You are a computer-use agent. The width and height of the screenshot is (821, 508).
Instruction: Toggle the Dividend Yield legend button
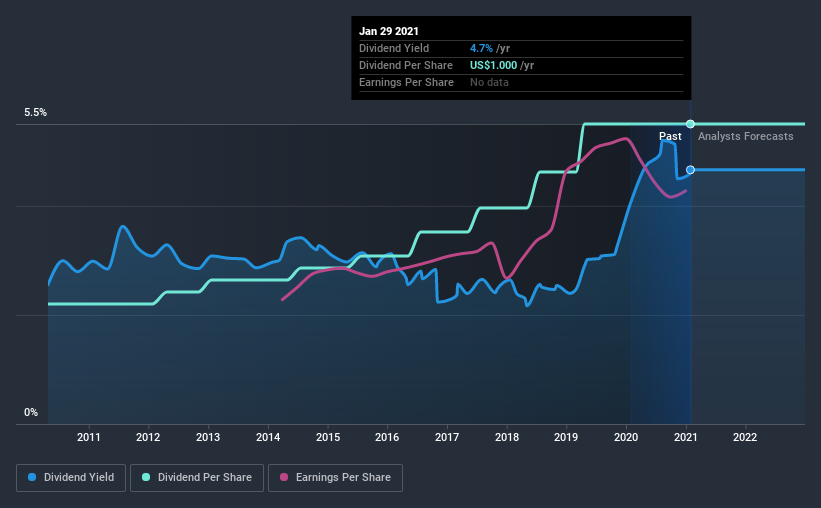point(71,478)
